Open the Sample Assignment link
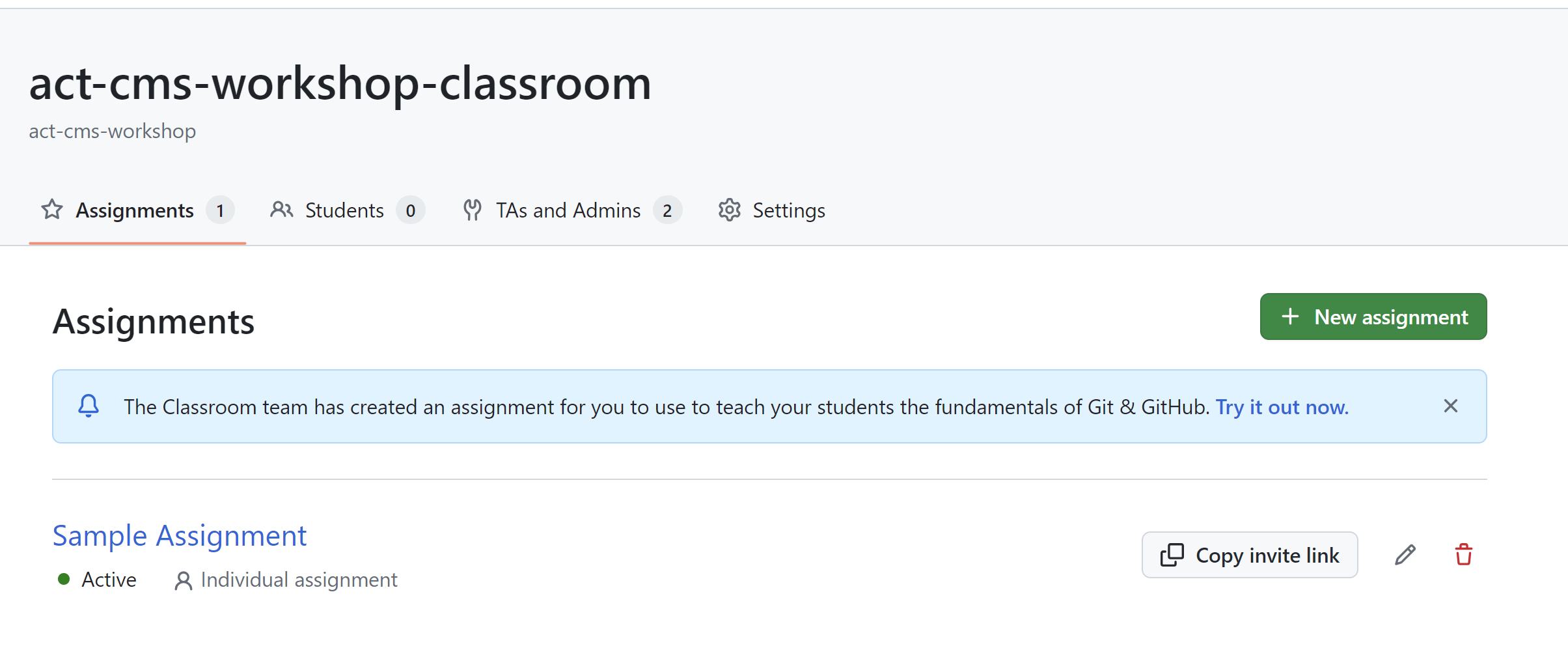 179,536
